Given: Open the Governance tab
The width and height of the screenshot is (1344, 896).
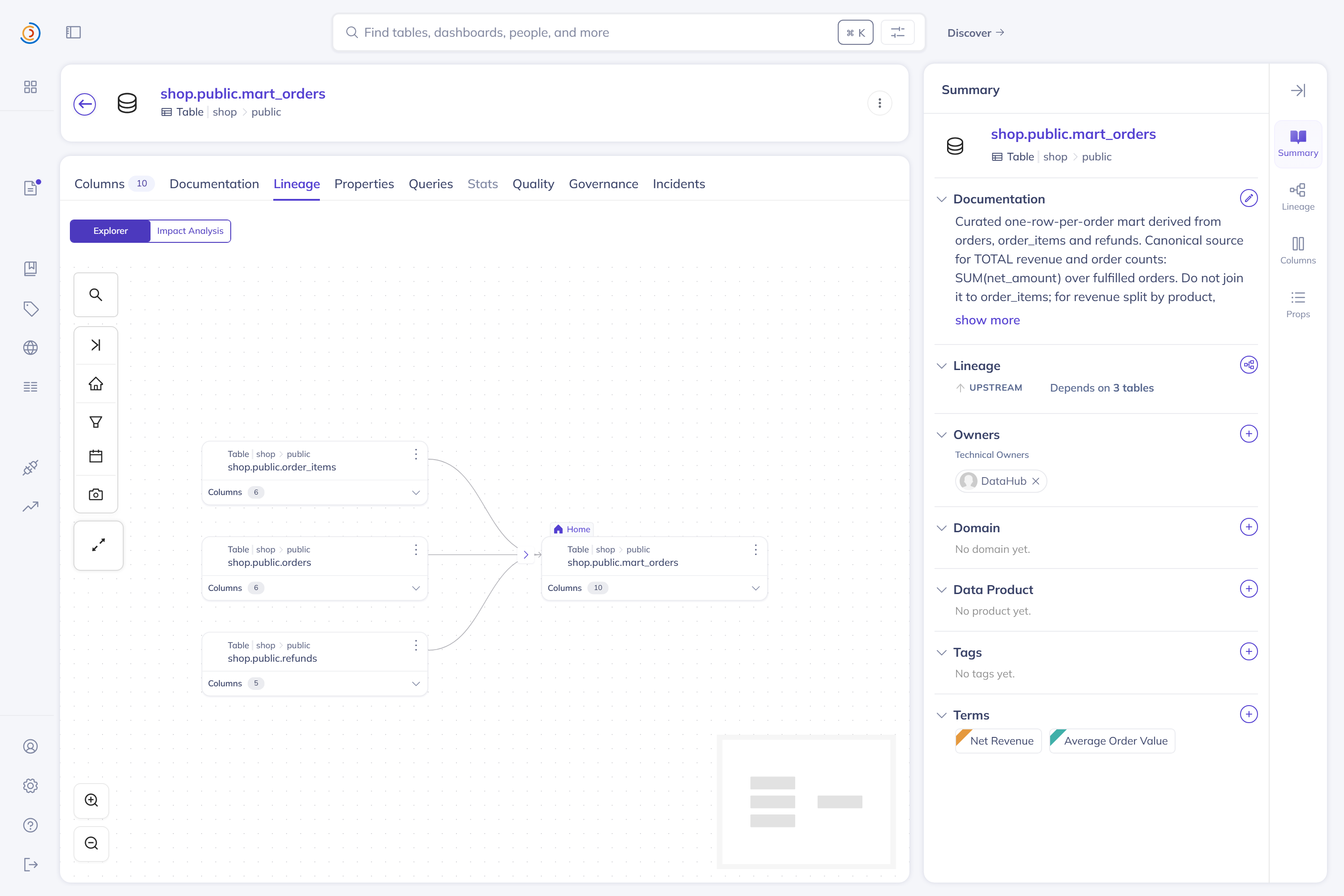Looking at the screenshot, I should click(603, 184).
